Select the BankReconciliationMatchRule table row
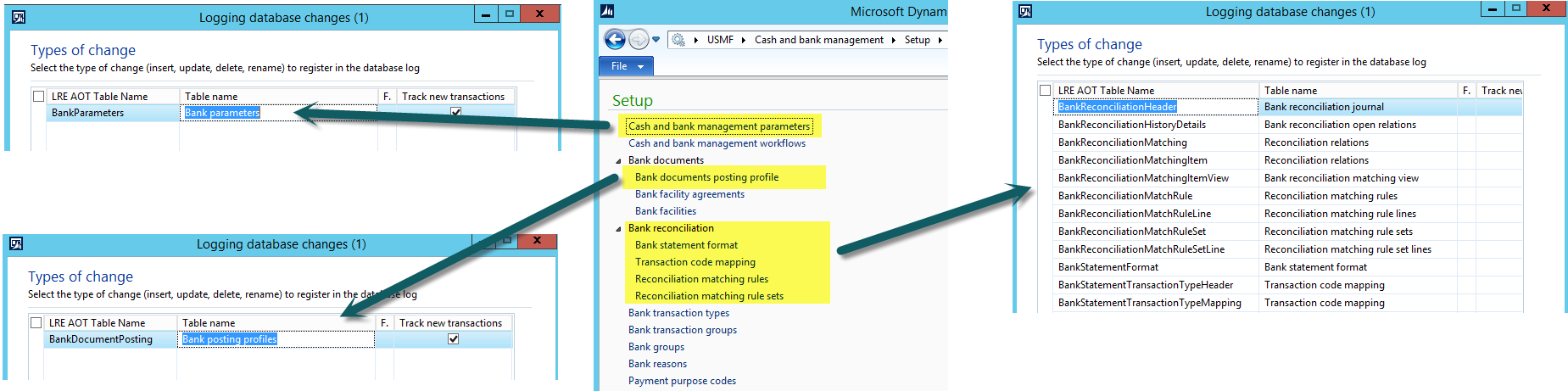 [1124, 196]
